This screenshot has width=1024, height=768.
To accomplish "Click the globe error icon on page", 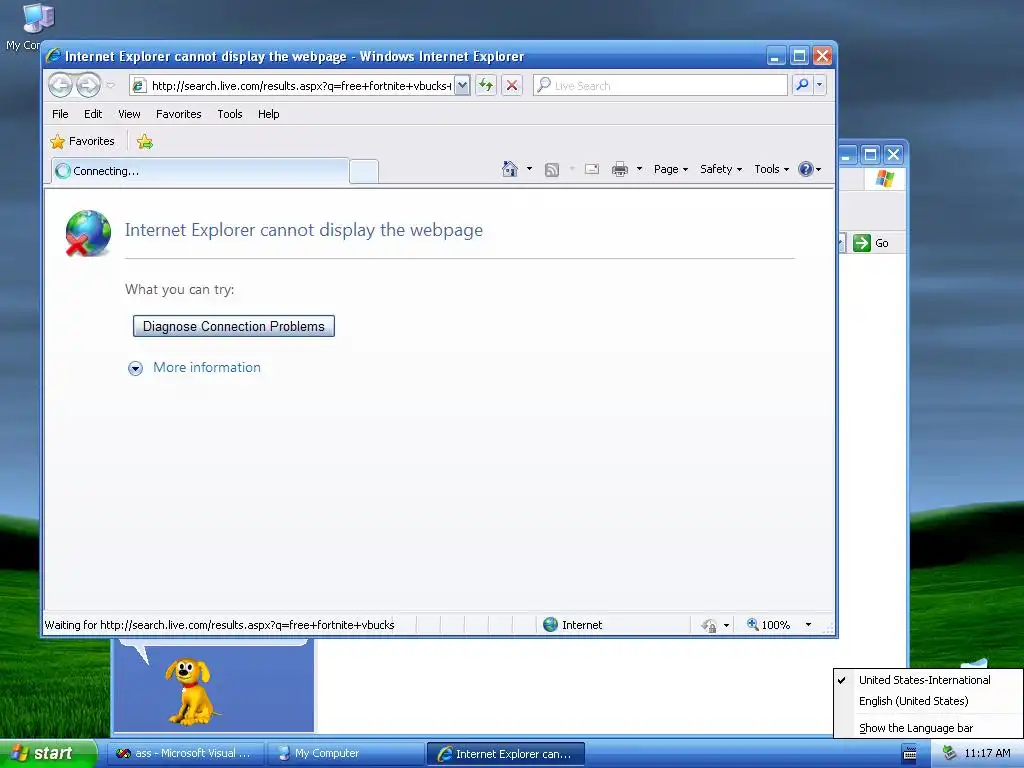I will click(88, 233).
